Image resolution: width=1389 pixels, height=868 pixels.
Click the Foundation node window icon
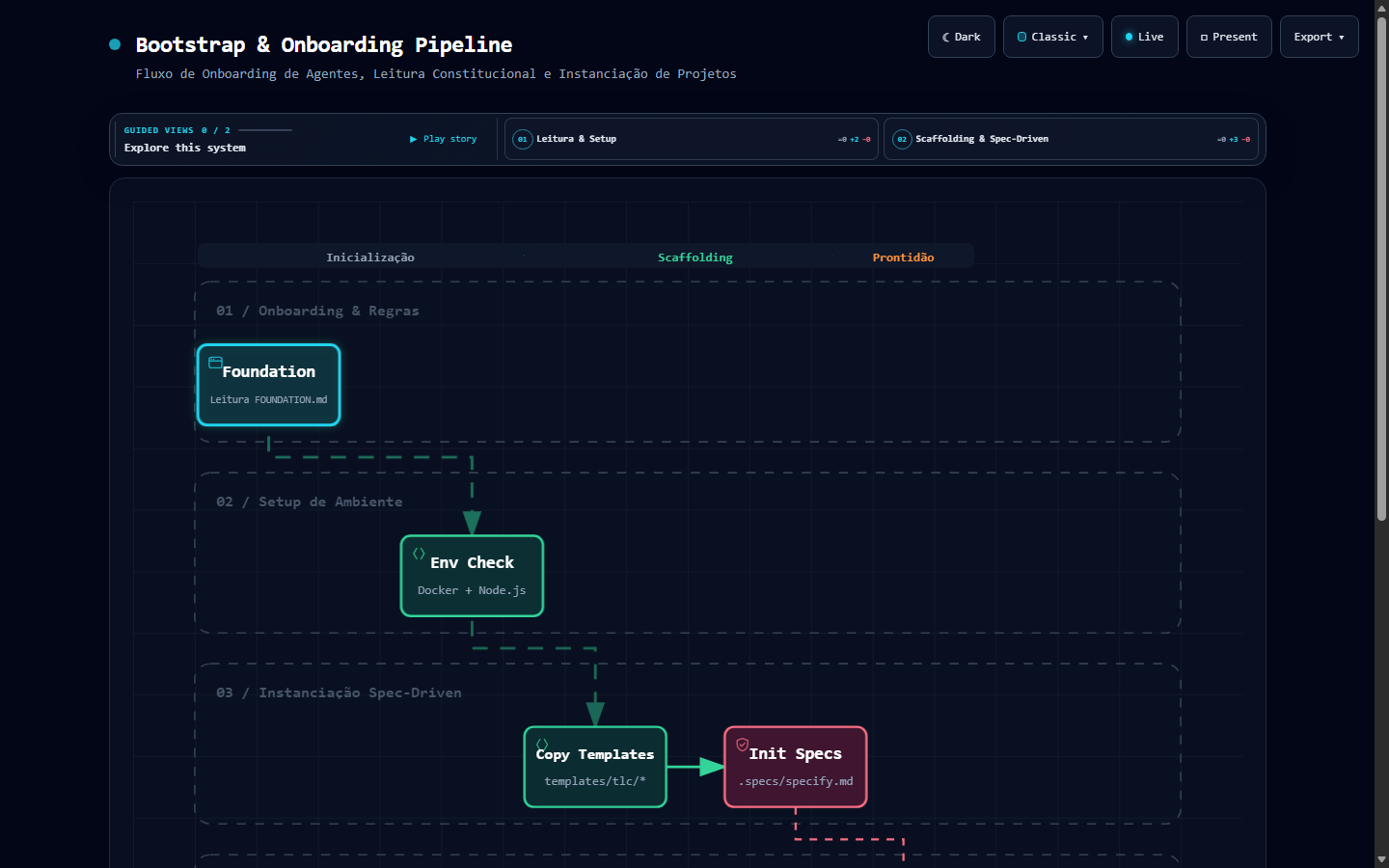tap(216, 363)
